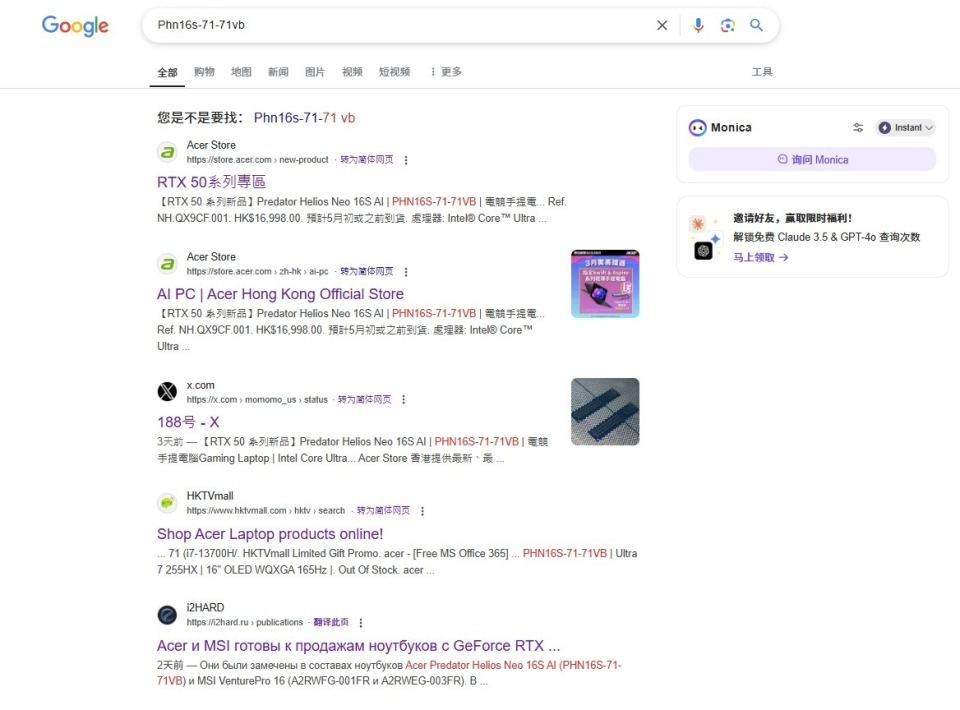Open options menu for x.com result
The height and width of the screenshot is (710, 960).
click(403, 400)
